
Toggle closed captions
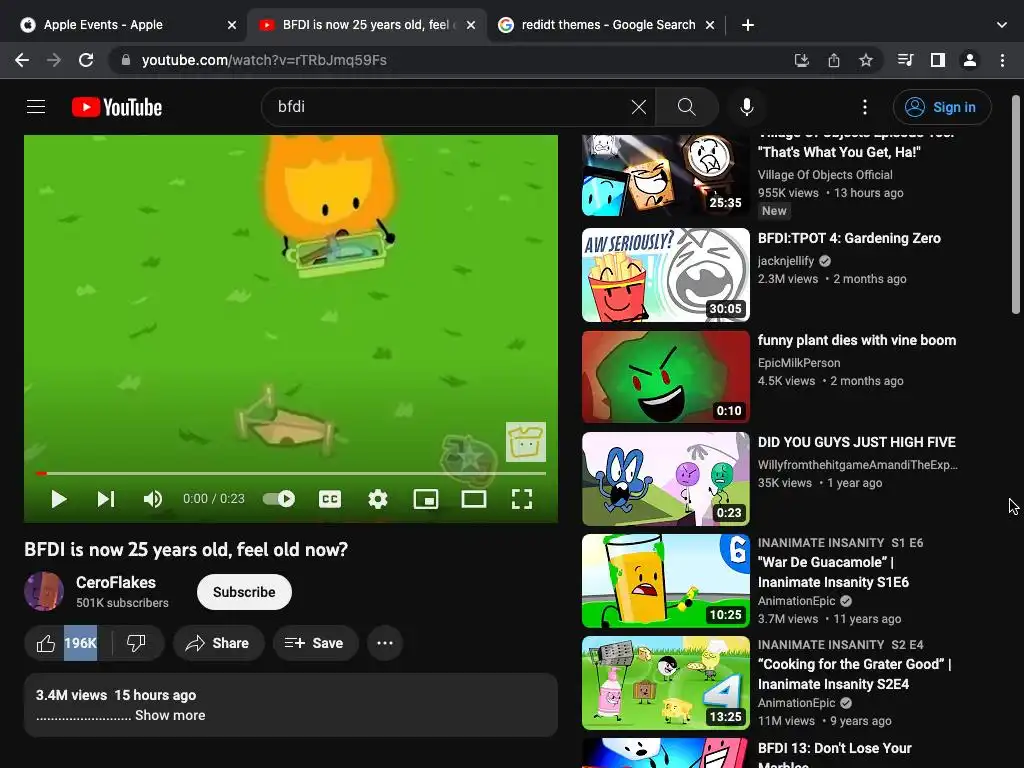(x=330, y=500)
